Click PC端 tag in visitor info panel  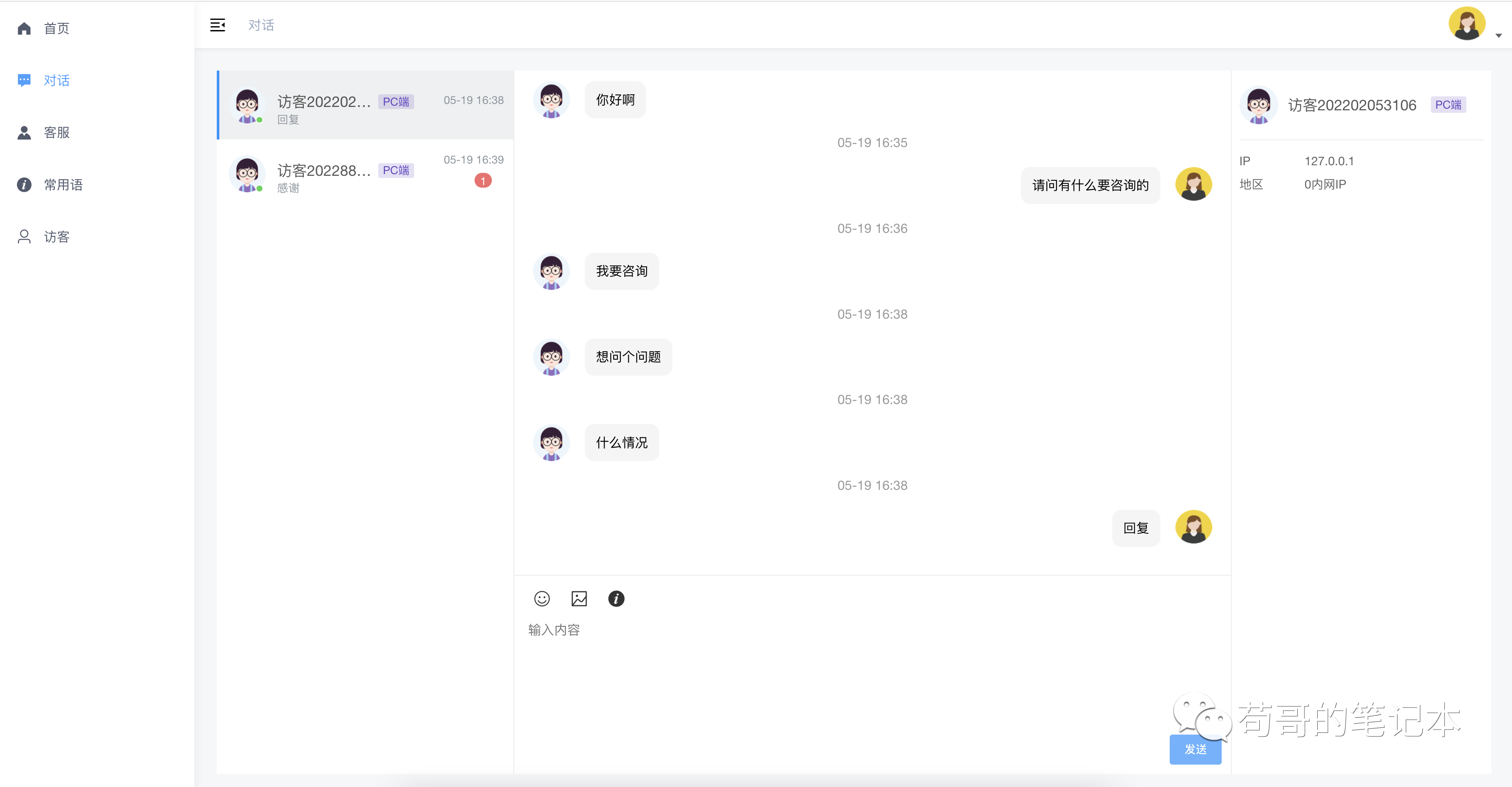pyautogui.click(x=1448, y=104)
